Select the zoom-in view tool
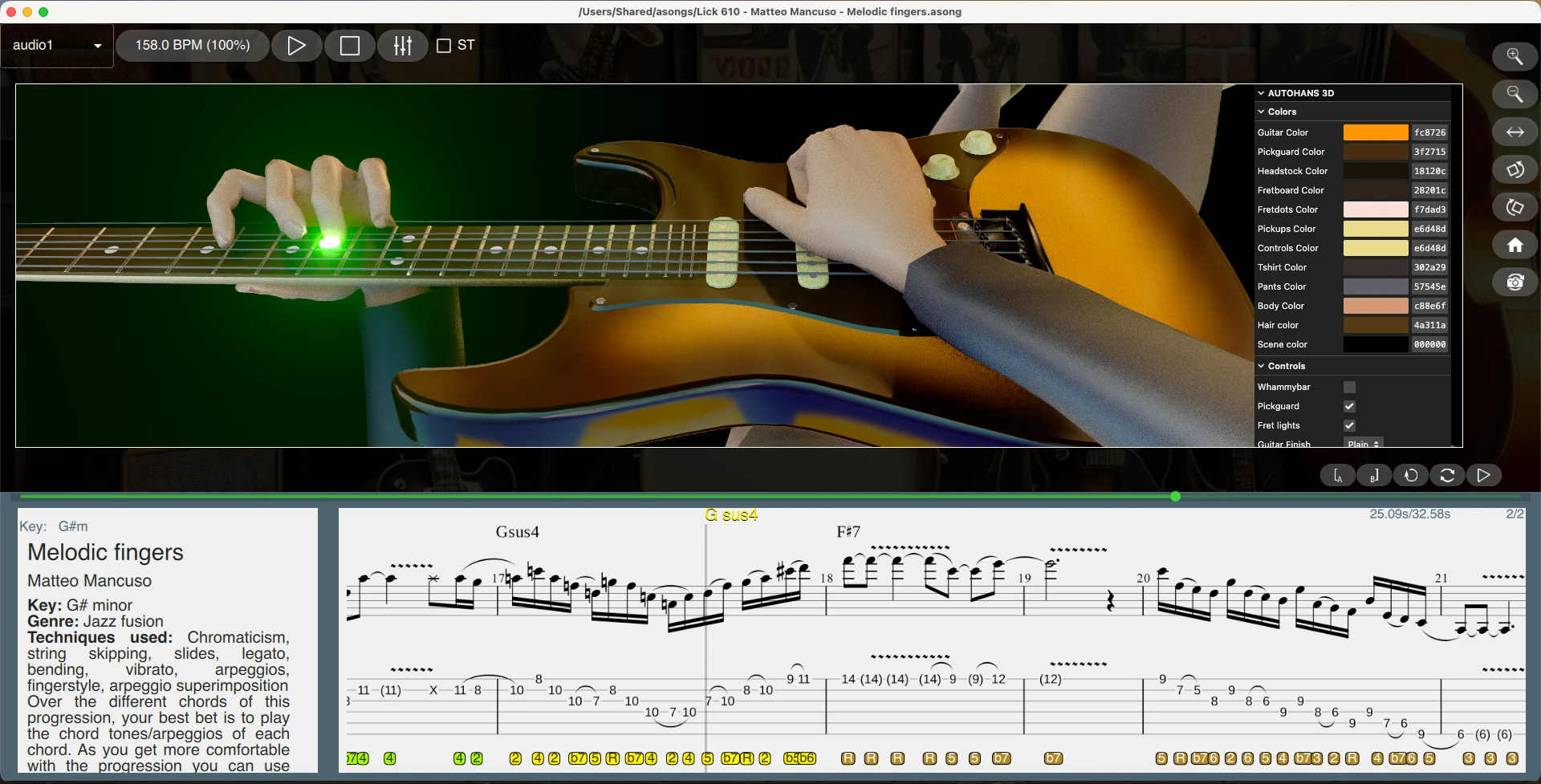This screenshot has height=784, width=1541. tap(1516, 56)
